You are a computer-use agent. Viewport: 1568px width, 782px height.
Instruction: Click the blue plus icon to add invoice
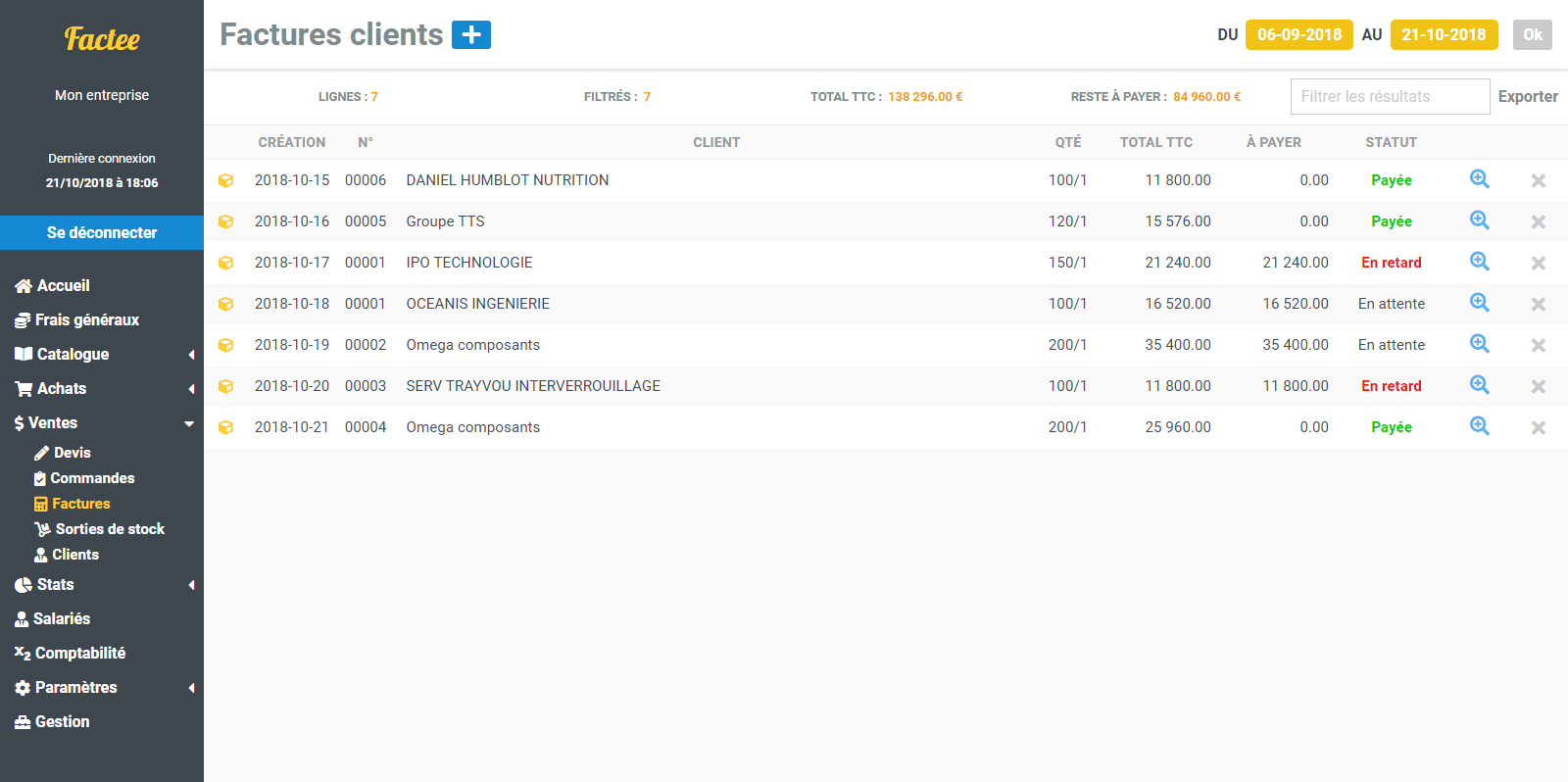470,34
